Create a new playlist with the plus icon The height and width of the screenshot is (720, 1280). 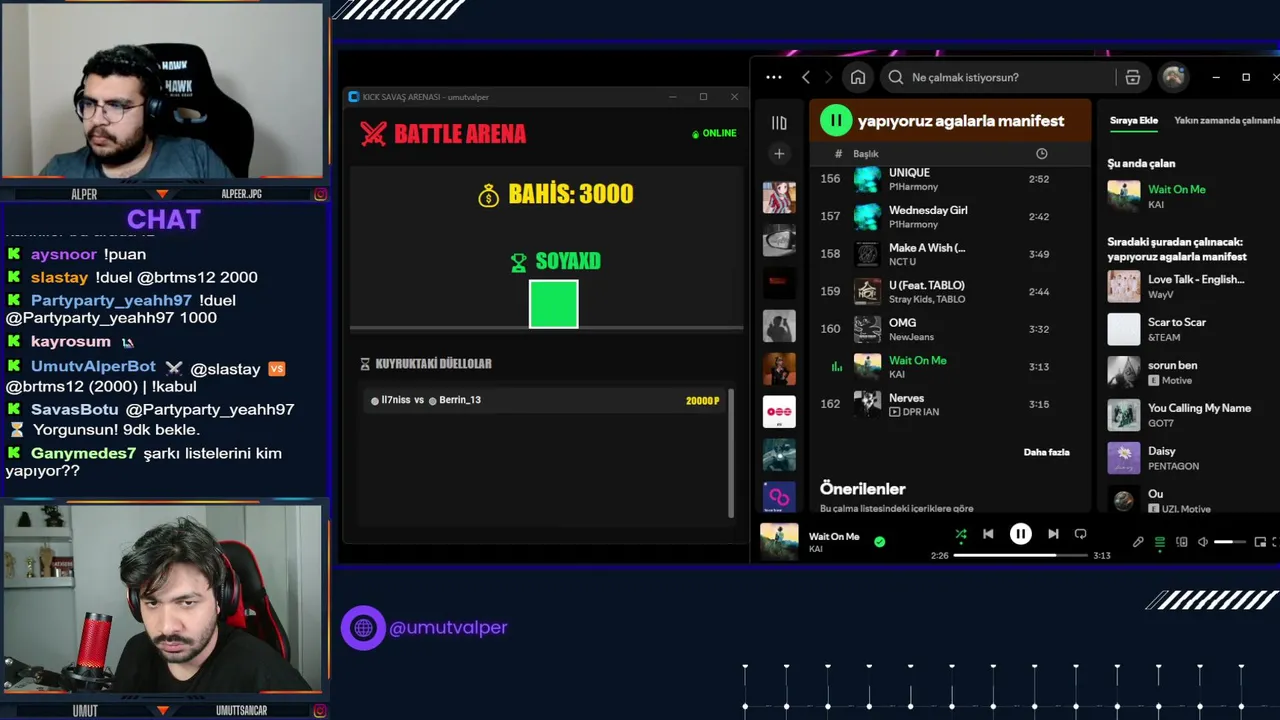[779, 154]
